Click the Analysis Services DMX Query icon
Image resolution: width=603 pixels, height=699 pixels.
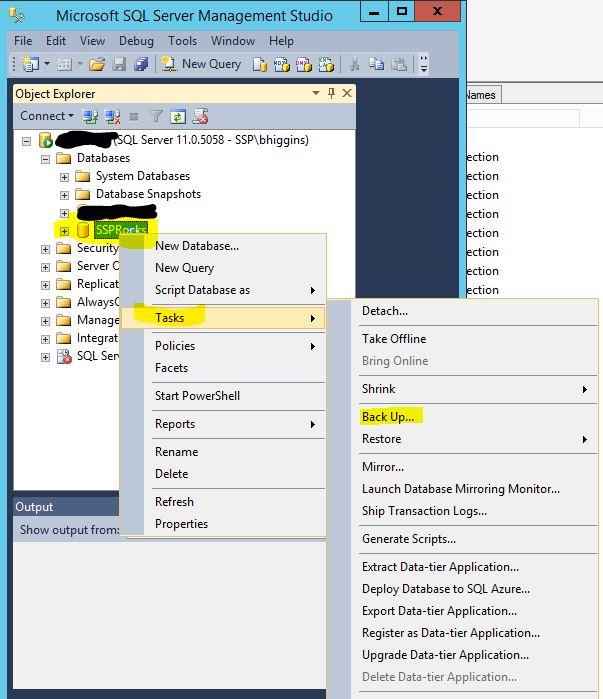304,64
